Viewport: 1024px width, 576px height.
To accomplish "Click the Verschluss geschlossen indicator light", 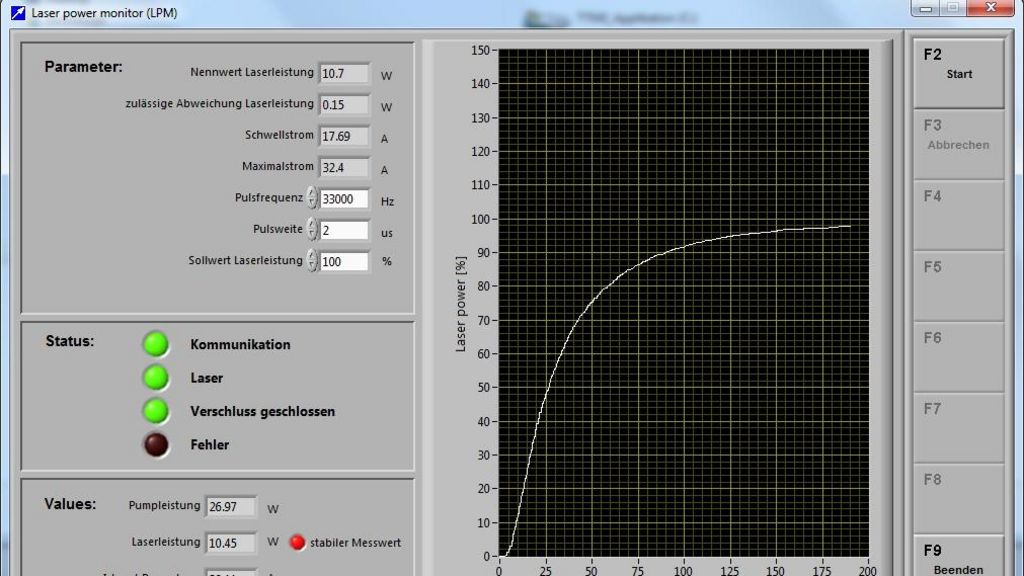I will coord(155,411).
